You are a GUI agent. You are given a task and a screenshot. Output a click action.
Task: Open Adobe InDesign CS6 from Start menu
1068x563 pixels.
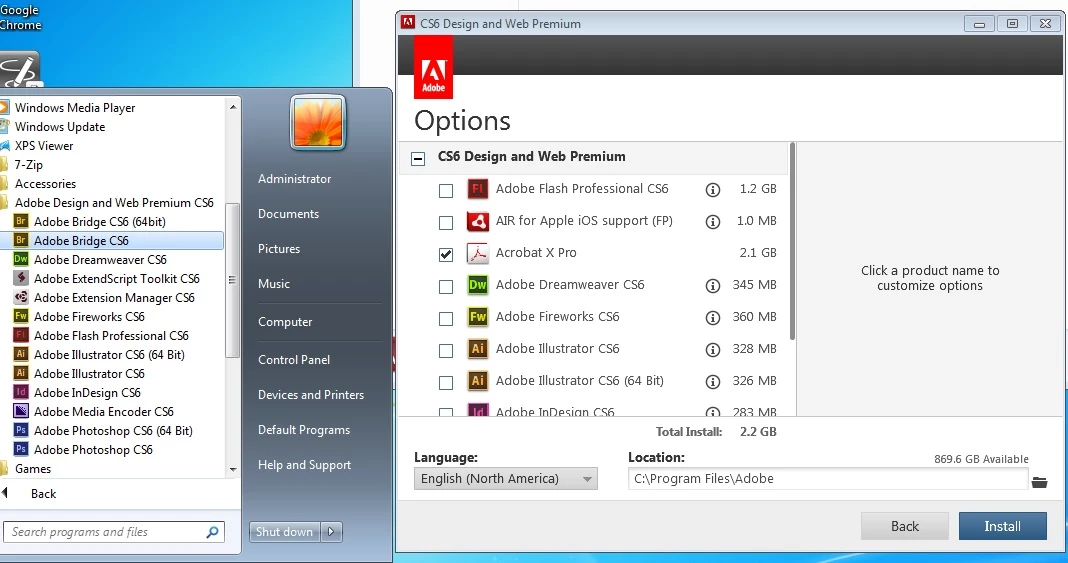pos(87,393)
